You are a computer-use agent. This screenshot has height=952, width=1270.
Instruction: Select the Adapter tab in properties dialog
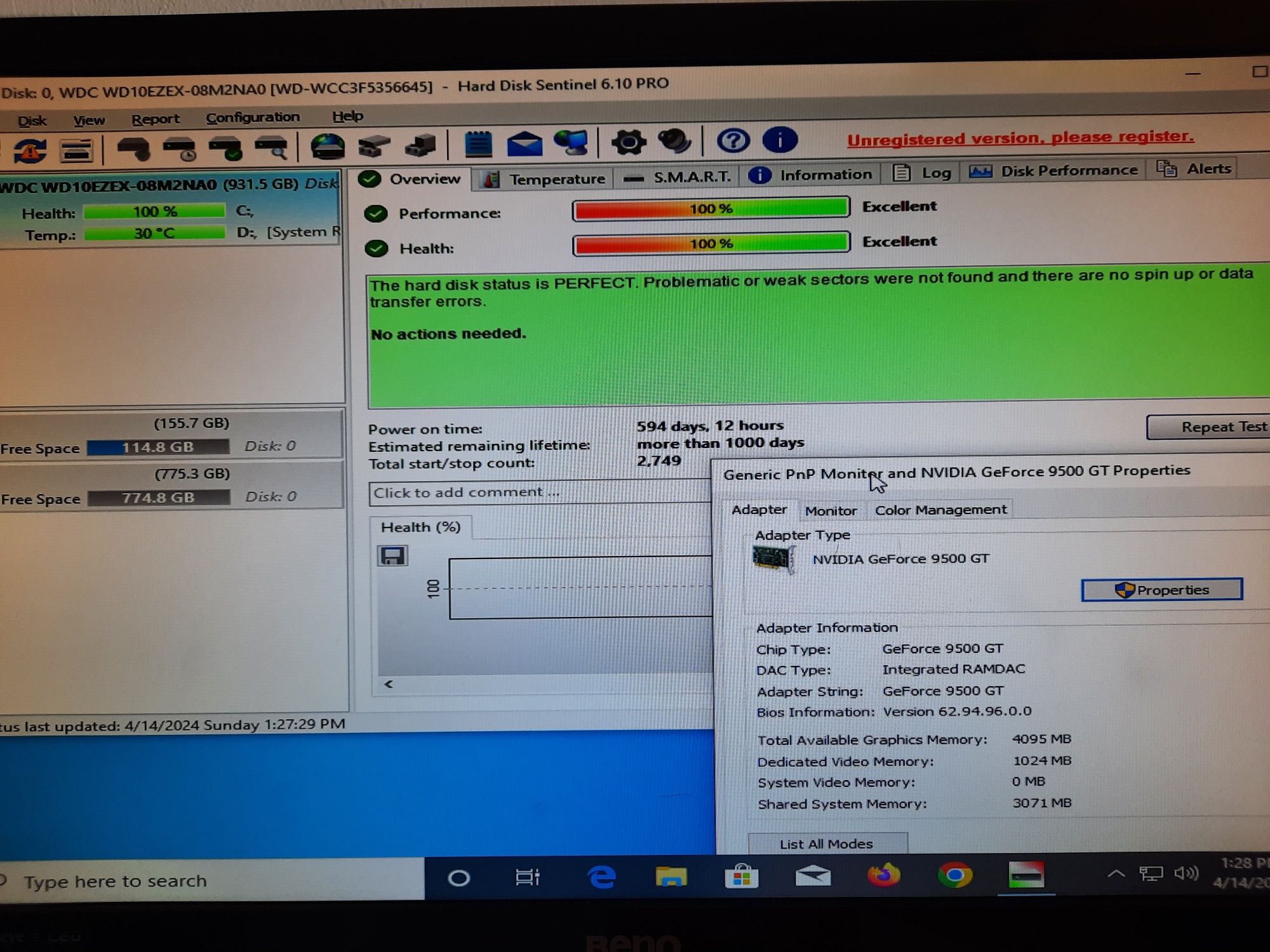click(x=759, y=510)
